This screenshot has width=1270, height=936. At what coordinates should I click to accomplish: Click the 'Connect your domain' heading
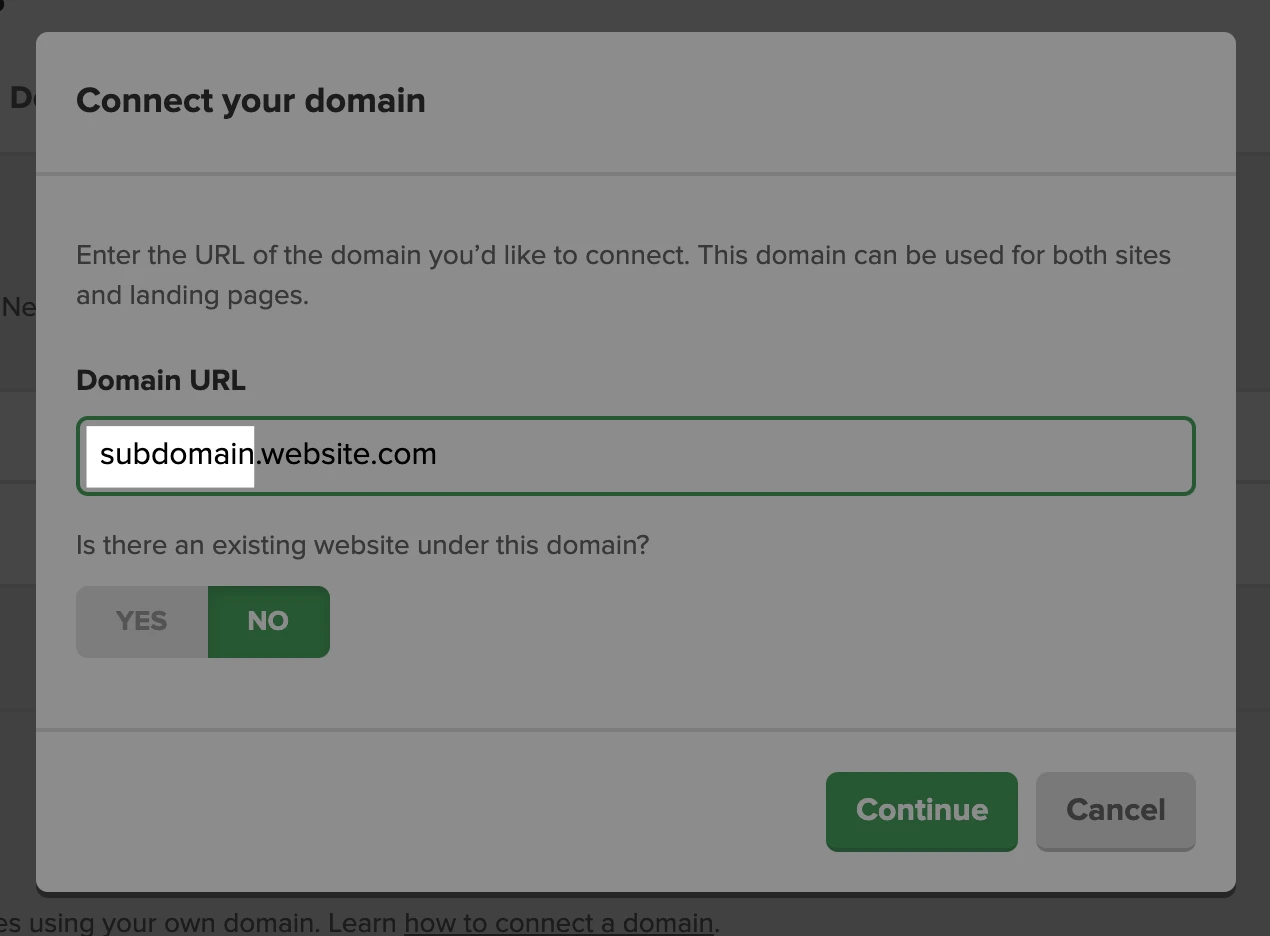251,101
